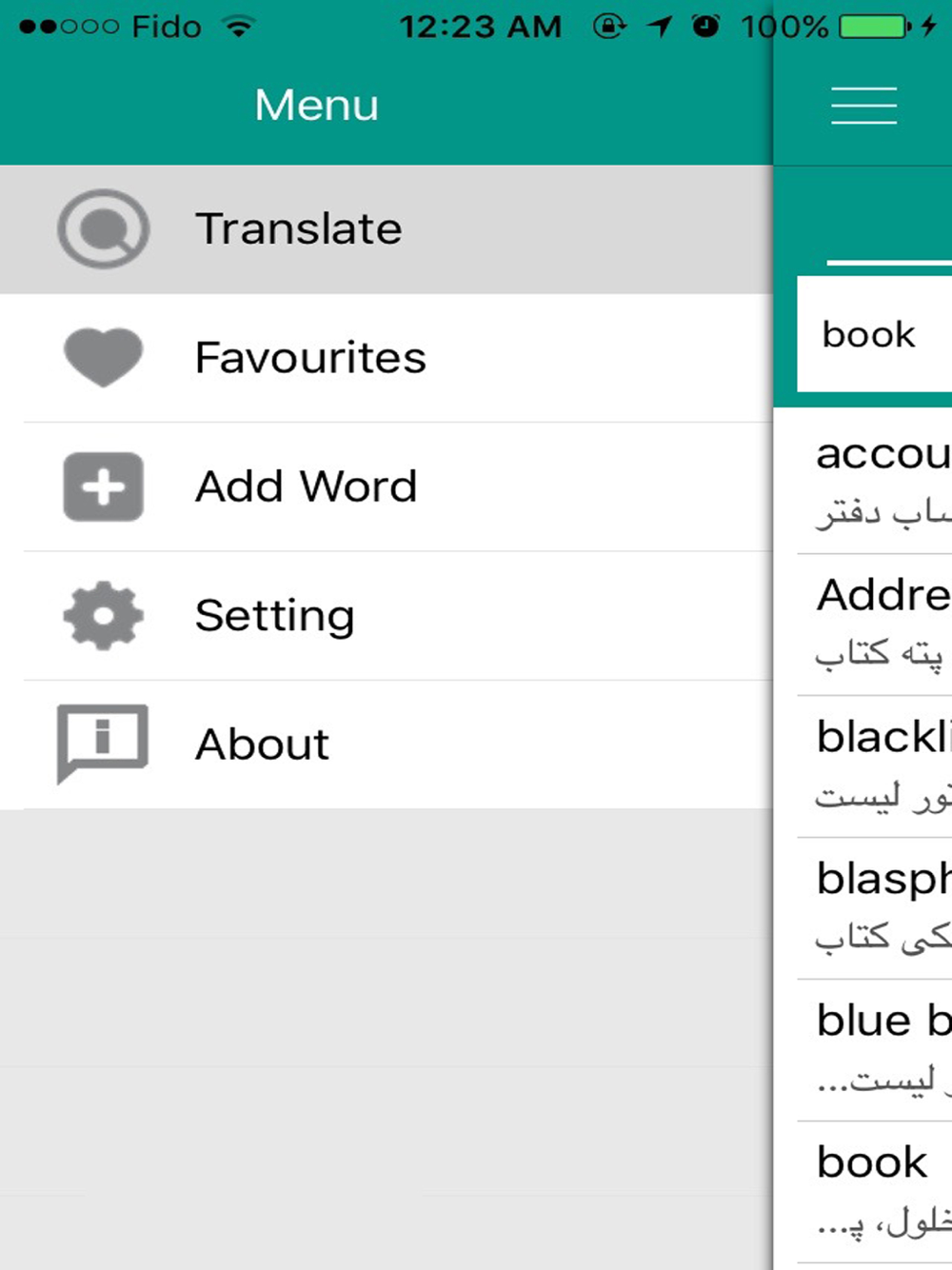Tap the battery indicator in status bar

click(x=875, y=27)
